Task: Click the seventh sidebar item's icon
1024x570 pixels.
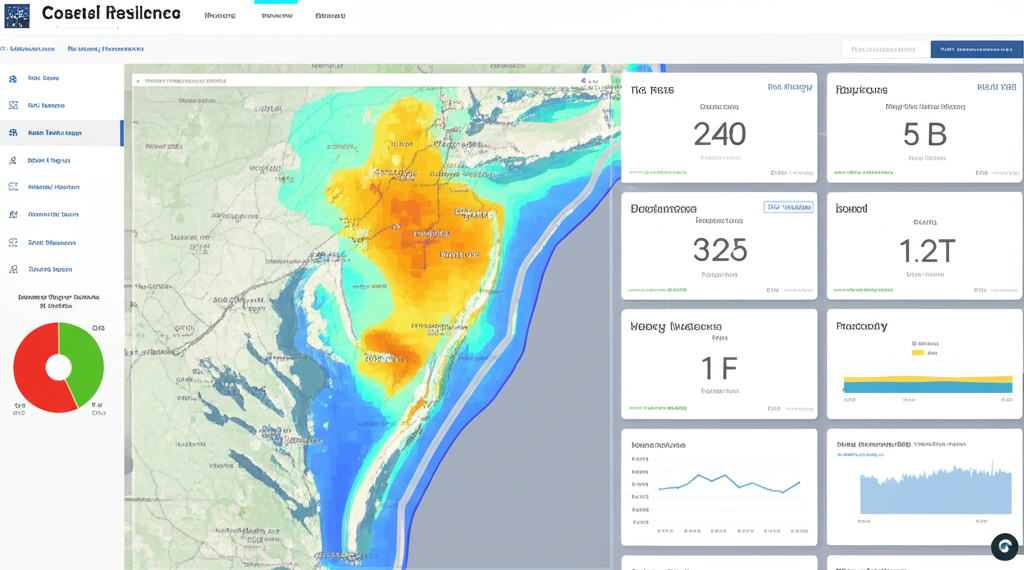Action: tap(13, 242)
